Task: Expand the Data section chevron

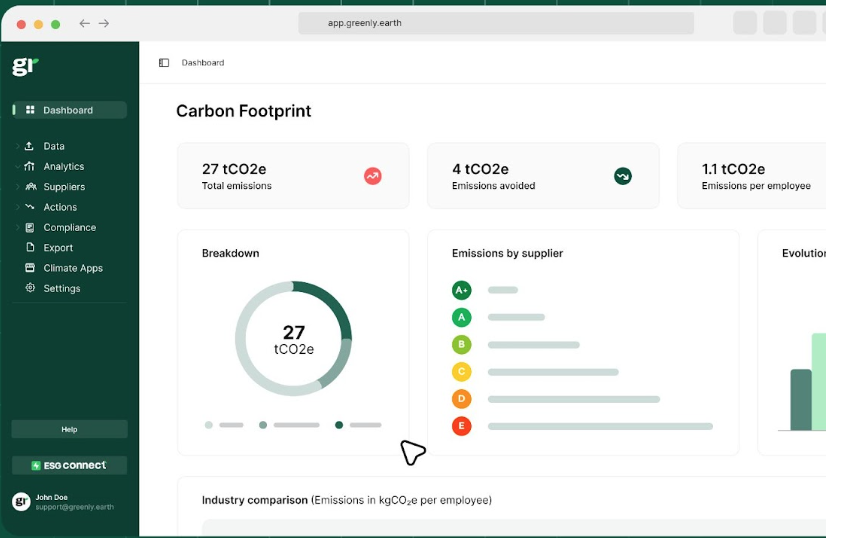Action: 17,146
